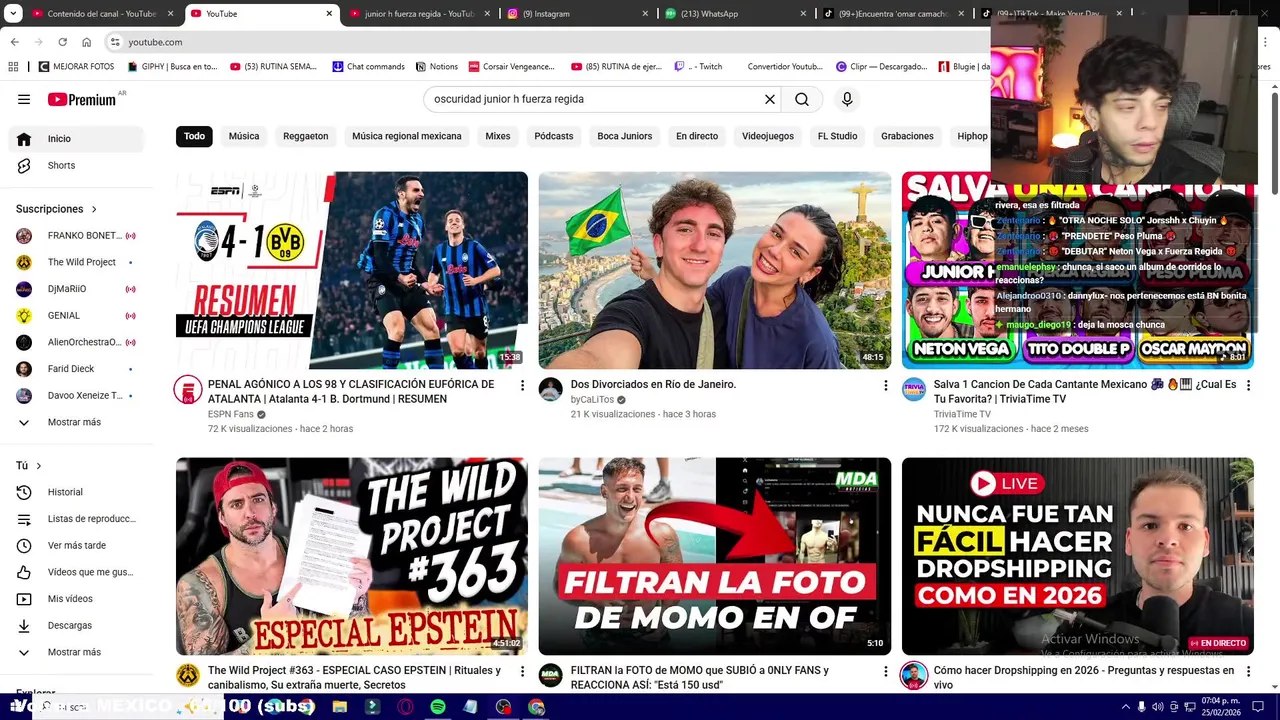Run search with the magnifier button
Image resolution: width=1280 pixels, height=720 pixels.
point(802,99)
